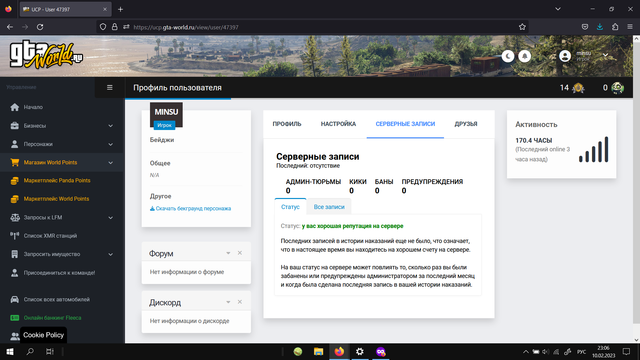Expand Запросы к LFM submenu chevron
This screenshot has height=360, width=640.
[111, 218]
